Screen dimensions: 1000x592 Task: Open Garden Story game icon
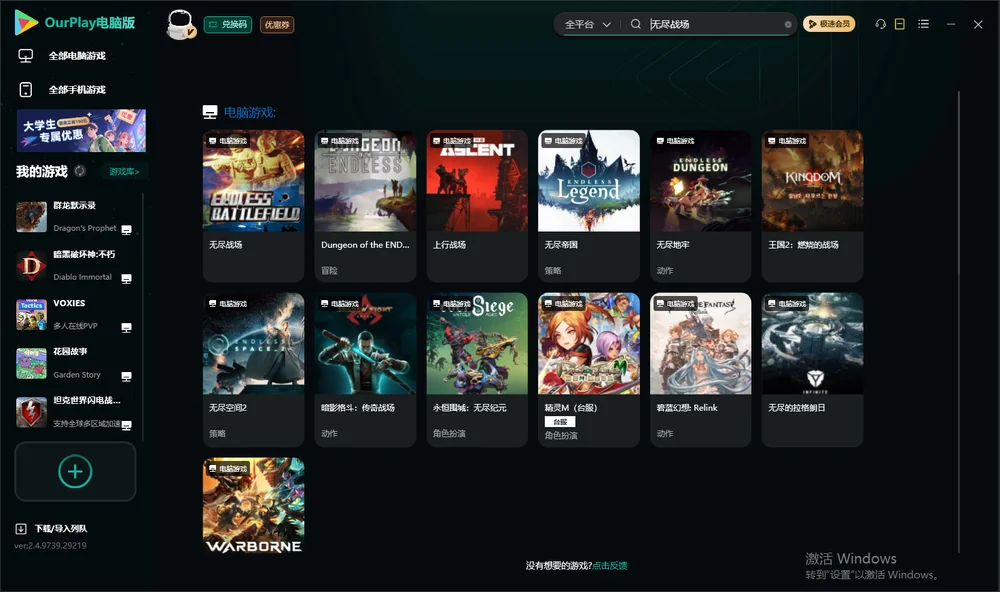31,364
